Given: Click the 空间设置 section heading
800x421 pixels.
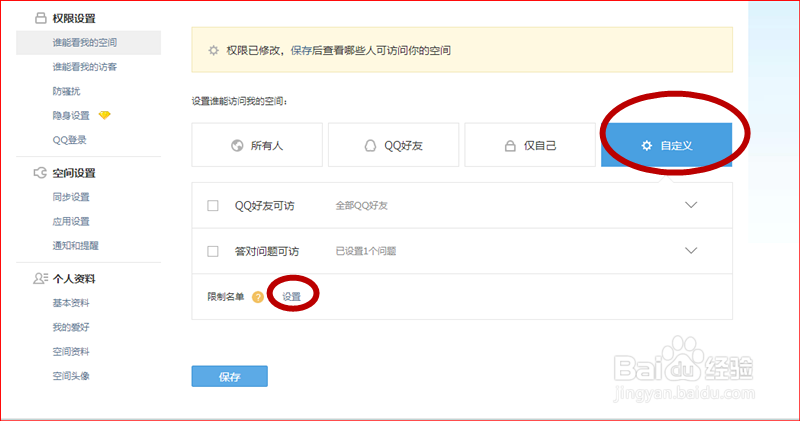Looking at the screenshot, I should 74,173.
